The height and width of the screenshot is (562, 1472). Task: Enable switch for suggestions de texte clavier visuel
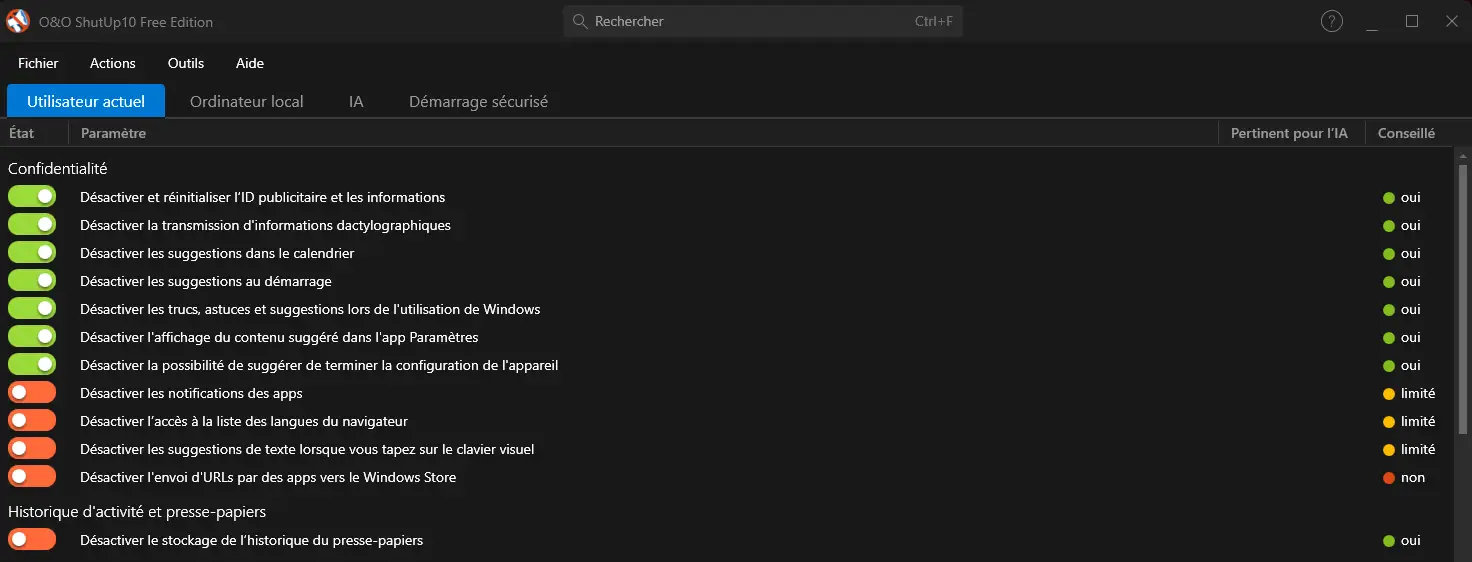32,449
